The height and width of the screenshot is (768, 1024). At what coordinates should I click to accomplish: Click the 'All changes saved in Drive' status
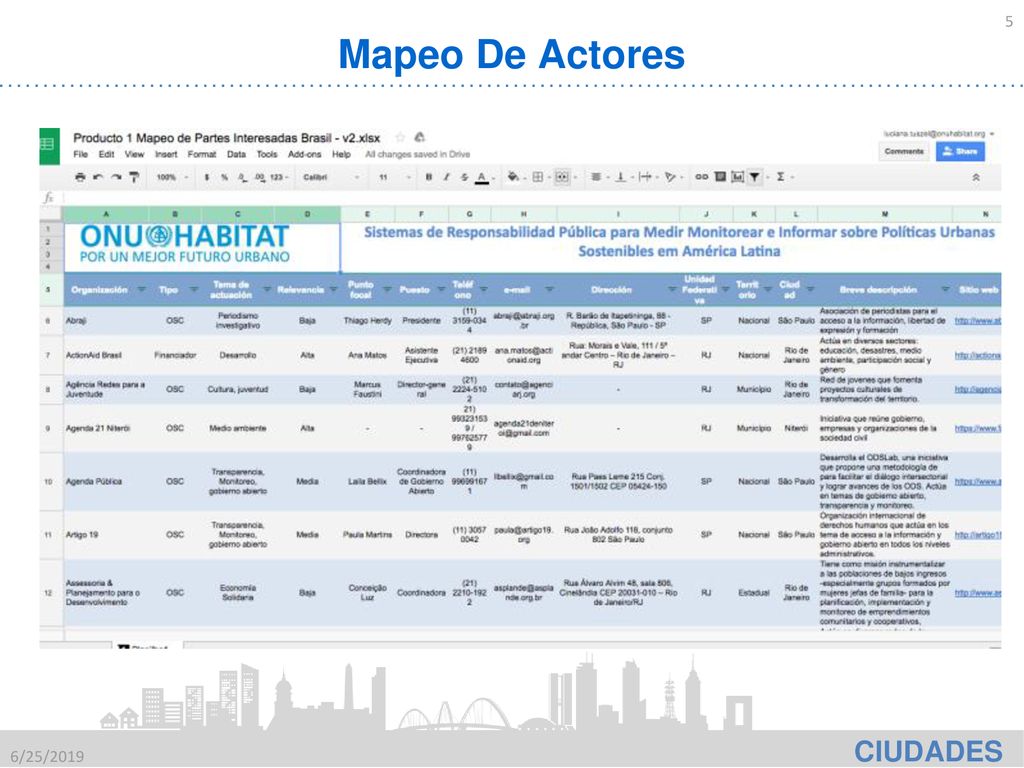tap(417, 155)
